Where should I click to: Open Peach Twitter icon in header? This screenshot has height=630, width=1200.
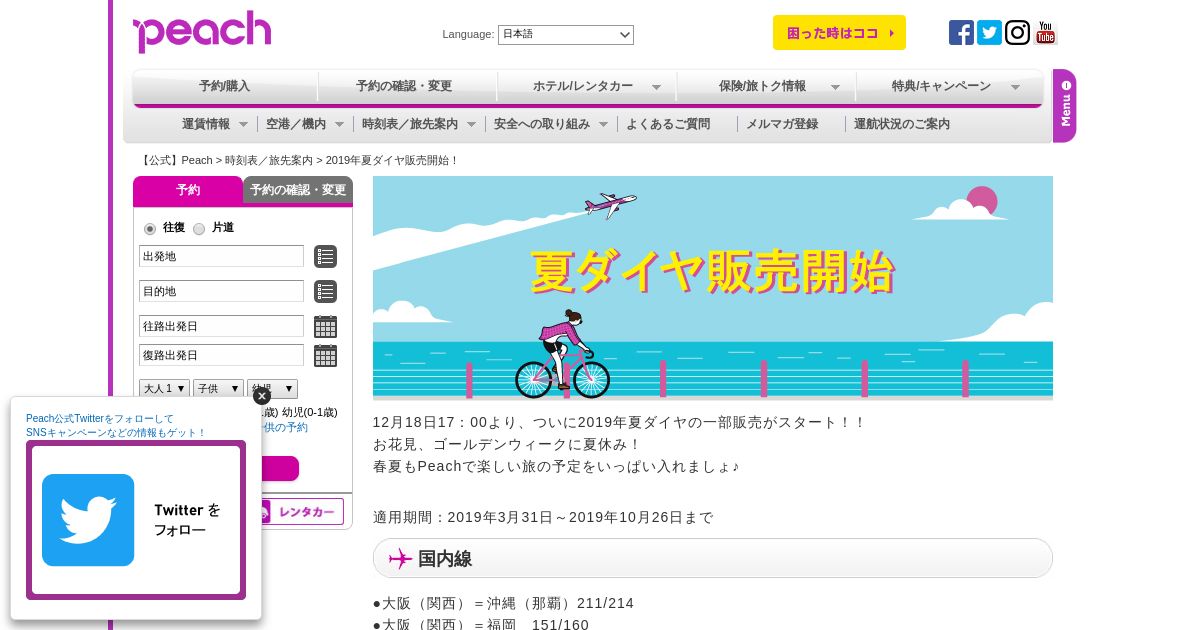click(989, 33)
